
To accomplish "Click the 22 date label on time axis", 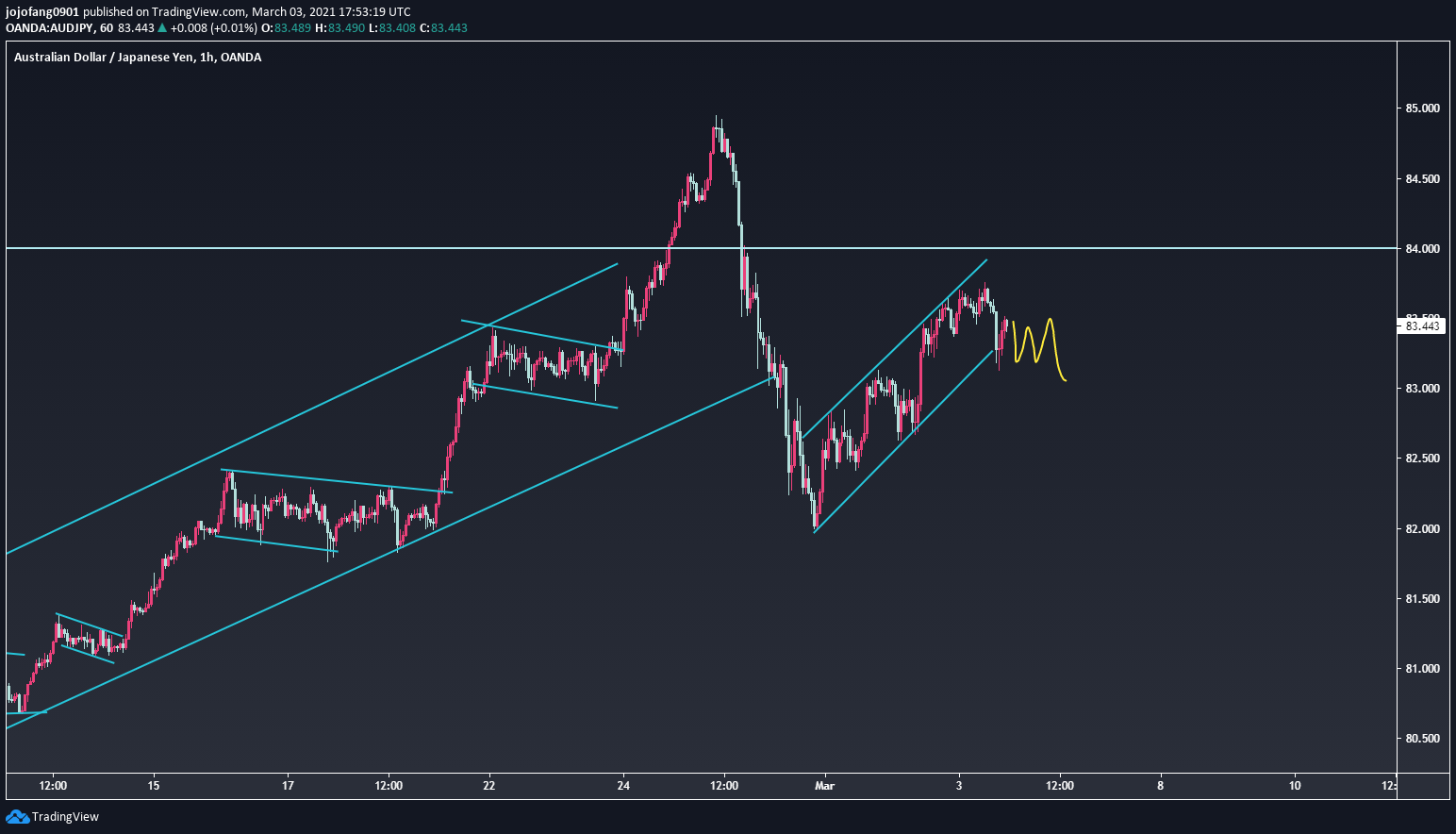I will 489,786.
